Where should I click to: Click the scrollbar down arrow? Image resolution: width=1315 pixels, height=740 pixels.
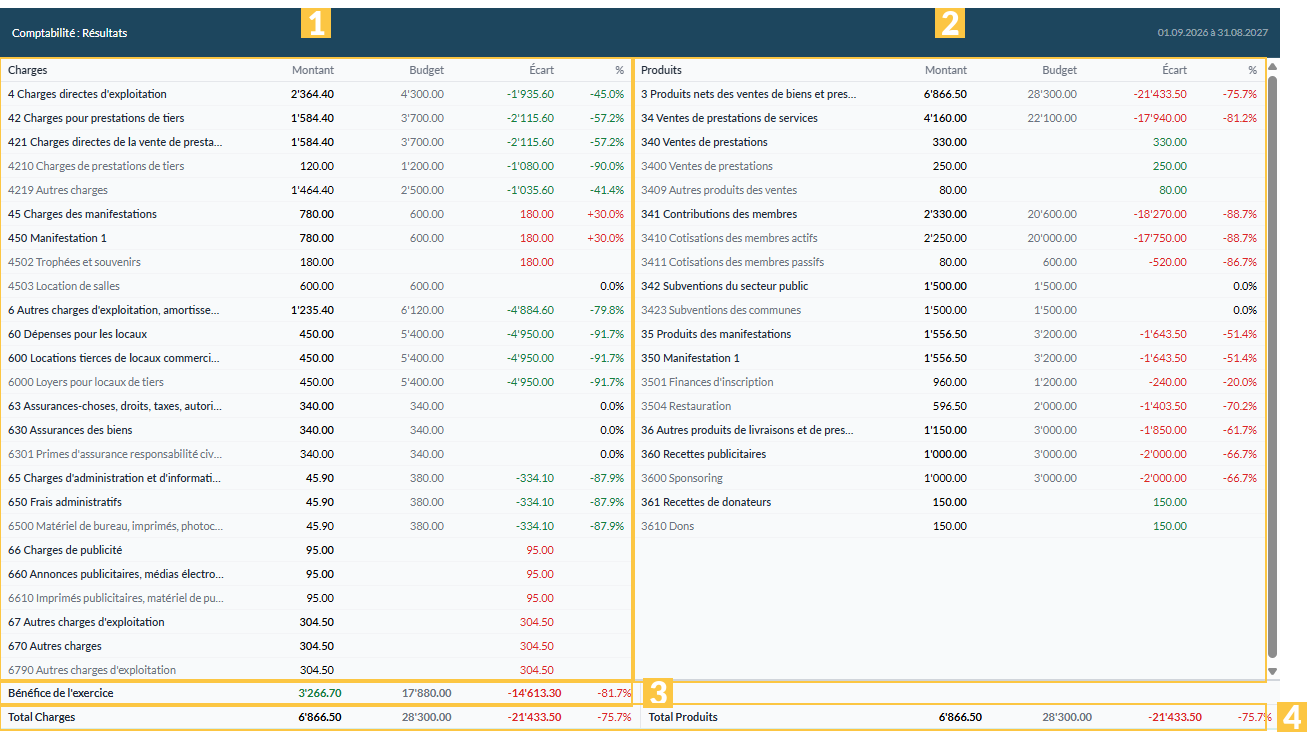1272,671
